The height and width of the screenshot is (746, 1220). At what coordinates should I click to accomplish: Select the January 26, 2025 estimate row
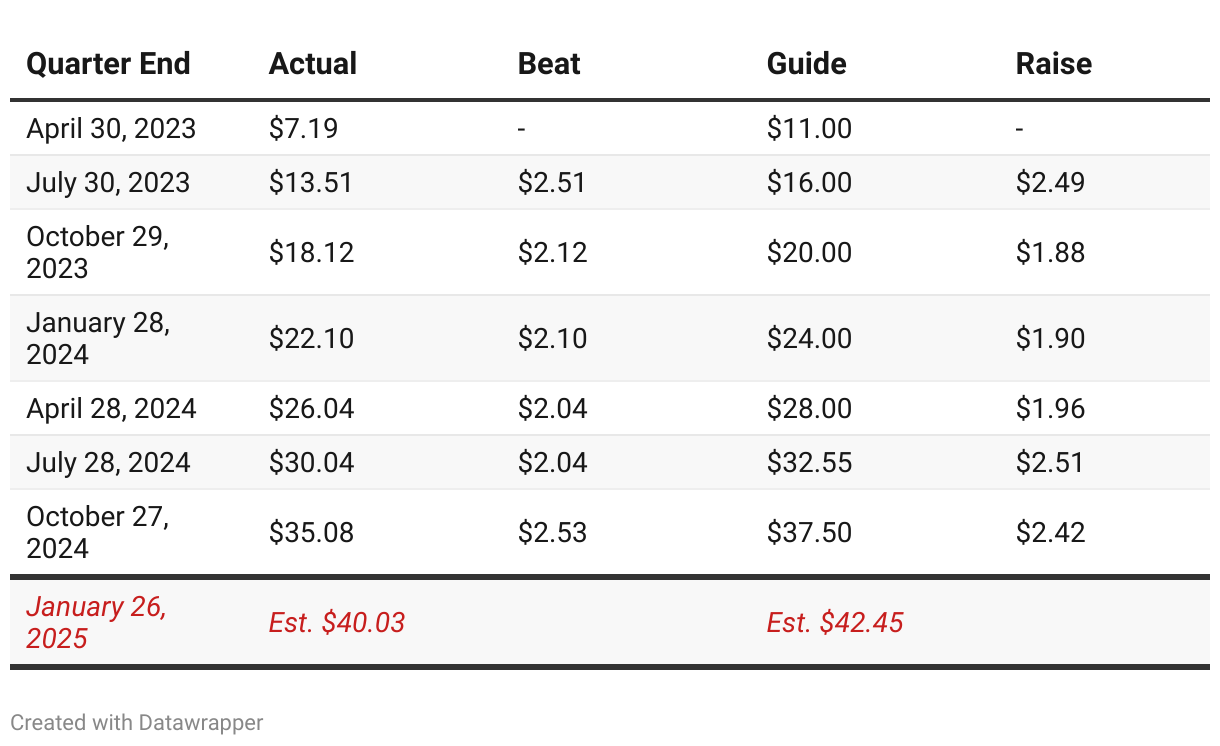click(96, 622)
